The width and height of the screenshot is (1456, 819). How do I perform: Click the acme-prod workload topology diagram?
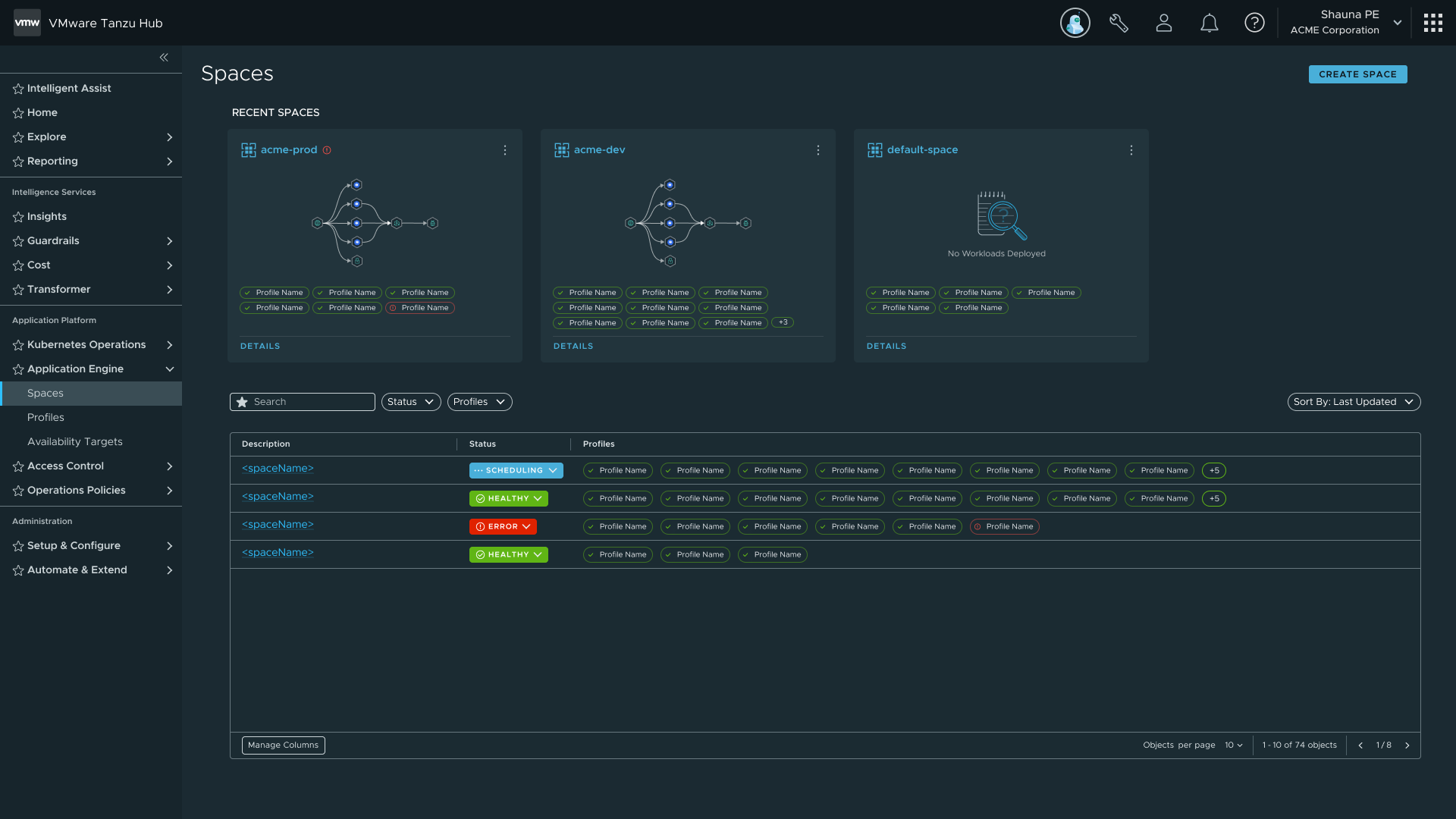click(x=375, y=223)
